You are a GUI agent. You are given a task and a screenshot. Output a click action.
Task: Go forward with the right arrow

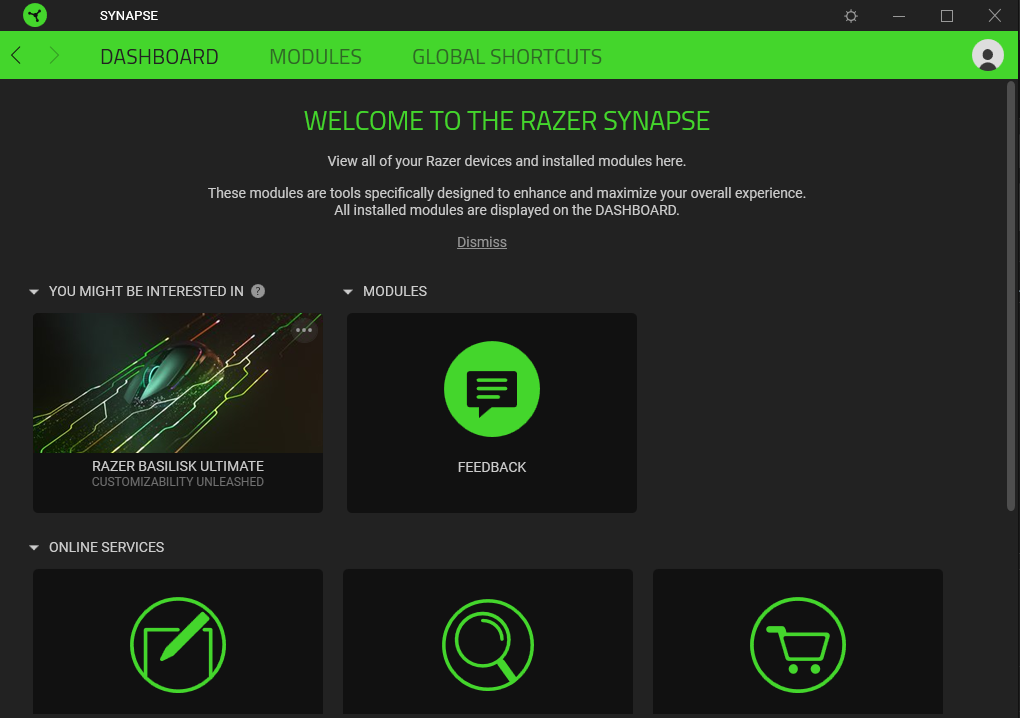54,55
